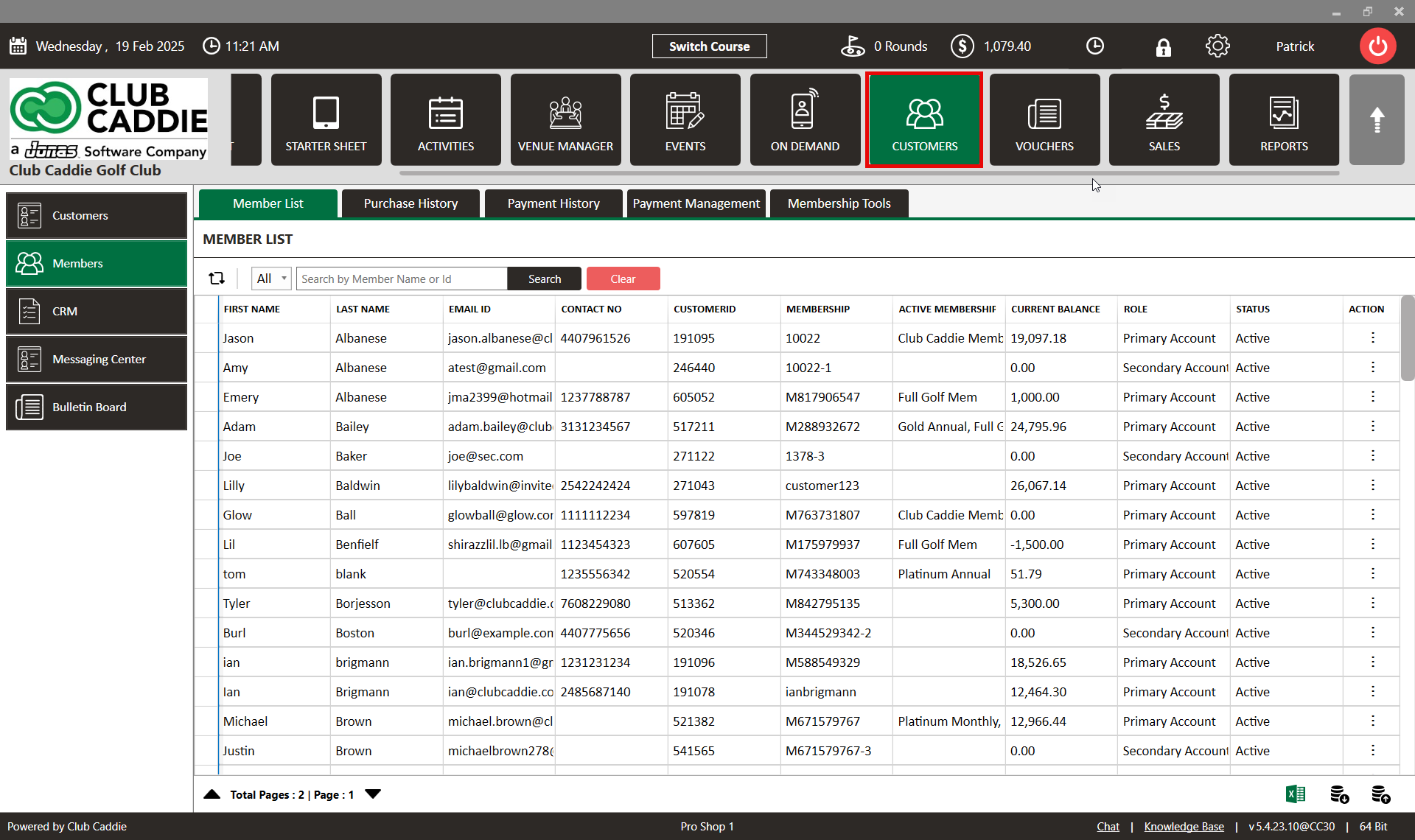Go to next page arrow

(x=373, y=794)
